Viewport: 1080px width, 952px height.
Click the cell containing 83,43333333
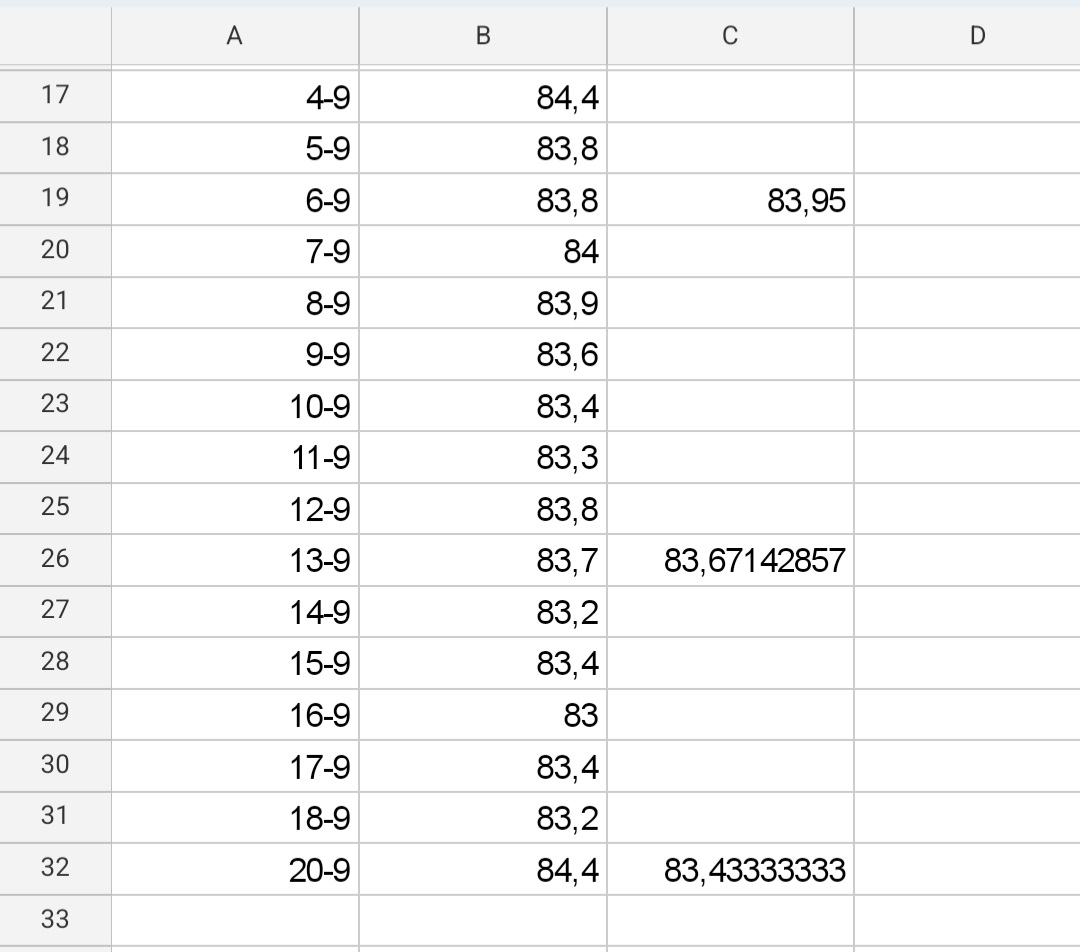pyautogui.click(x=729, y=868)
